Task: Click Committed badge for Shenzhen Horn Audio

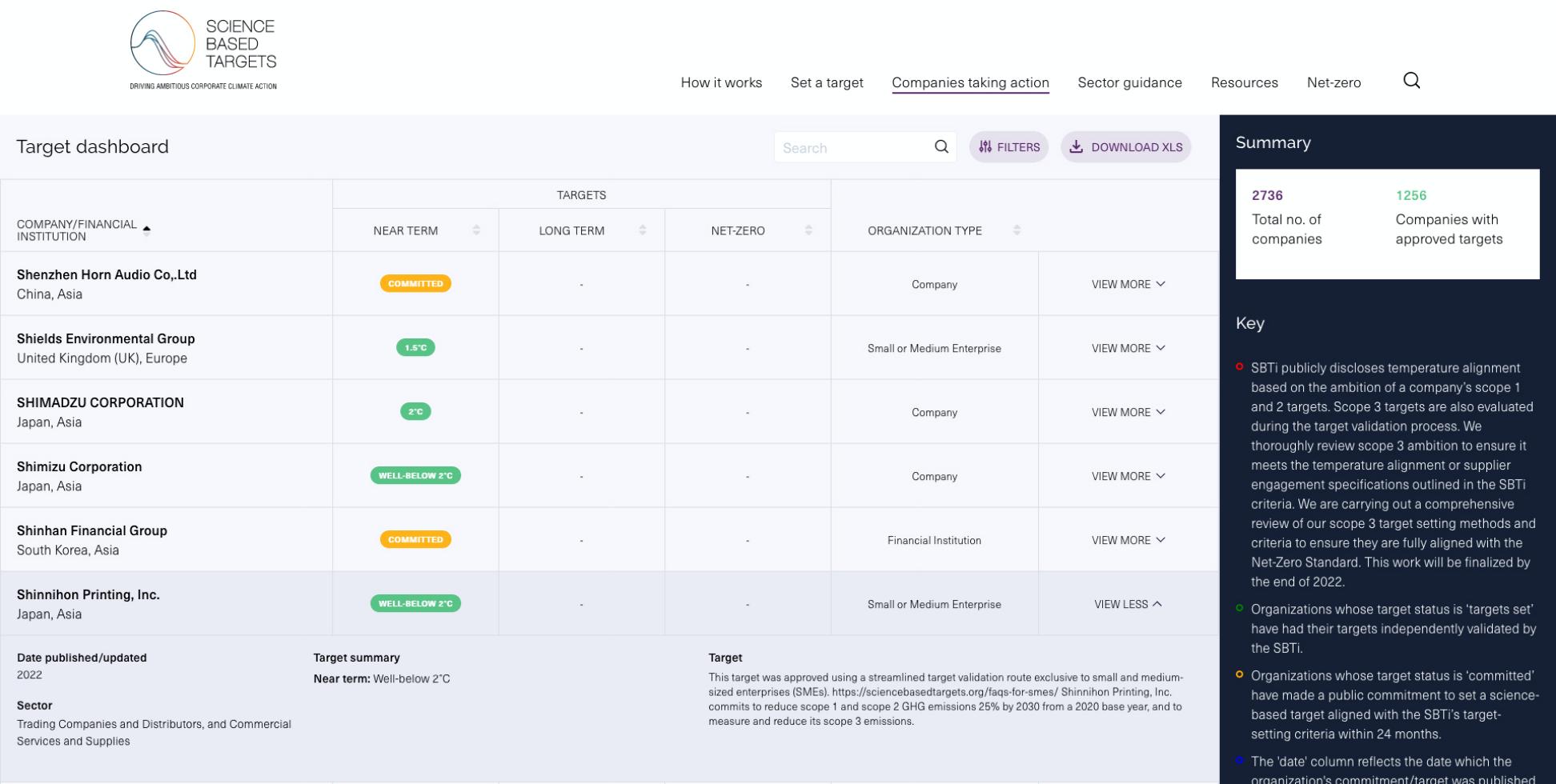Action: coord(415,283)
